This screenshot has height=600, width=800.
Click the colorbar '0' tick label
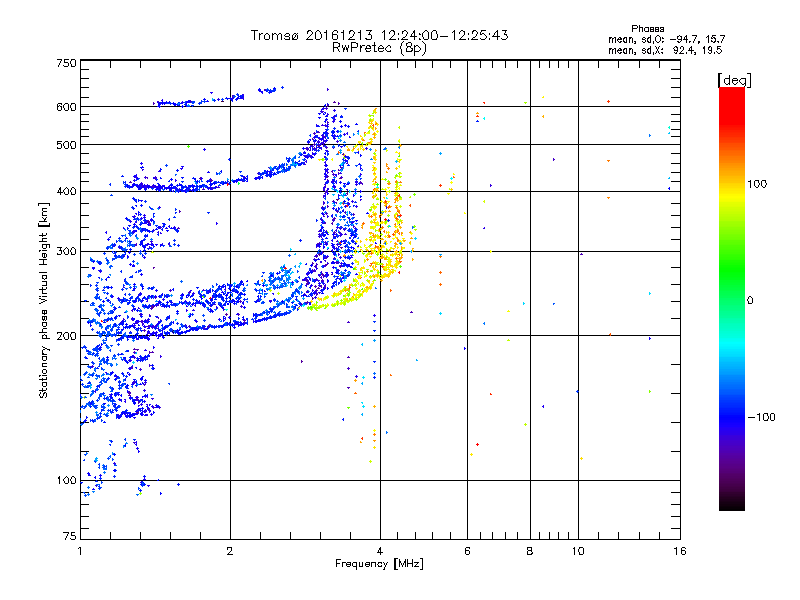[x=750, y=301]
